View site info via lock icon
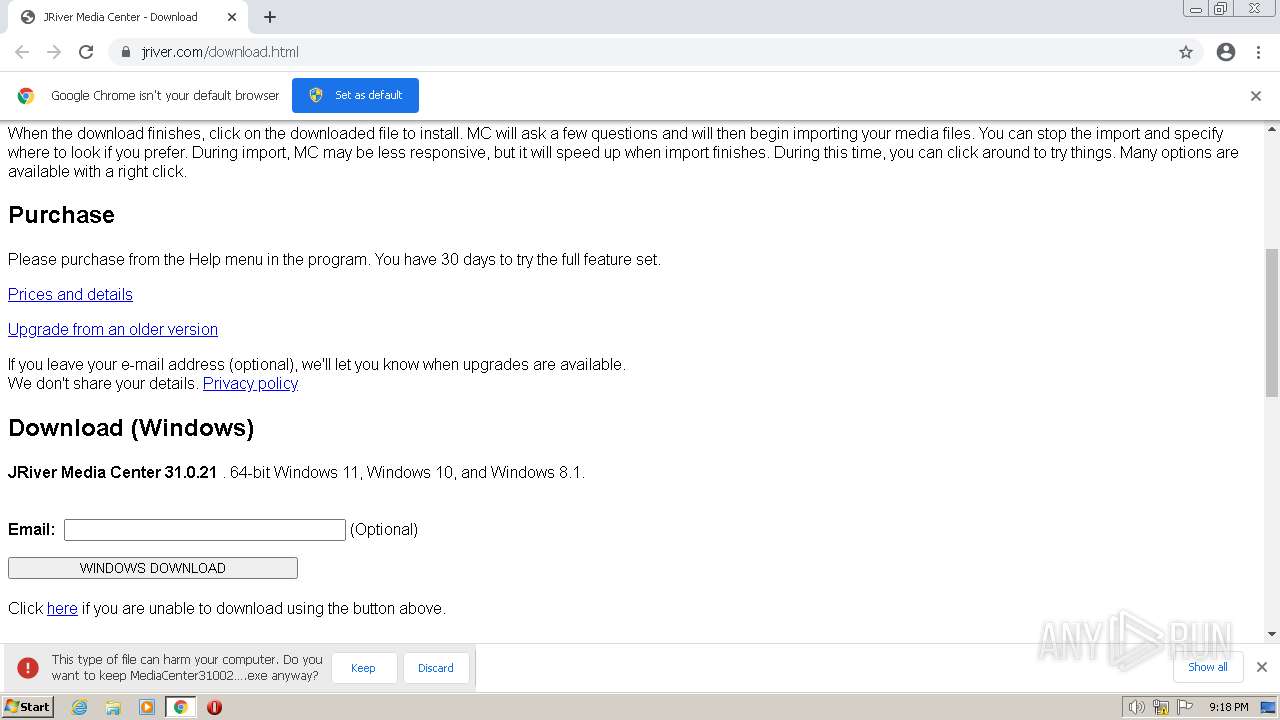This screenshot has height=720, width=1280. point(126,52)
